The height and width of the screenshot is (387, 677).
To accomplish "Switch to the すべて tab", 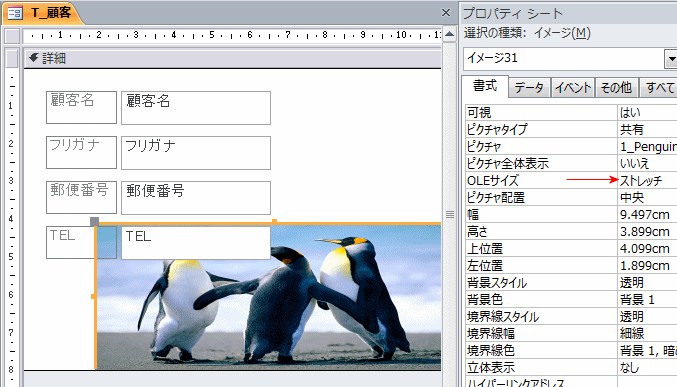I will tap(659, 88).
